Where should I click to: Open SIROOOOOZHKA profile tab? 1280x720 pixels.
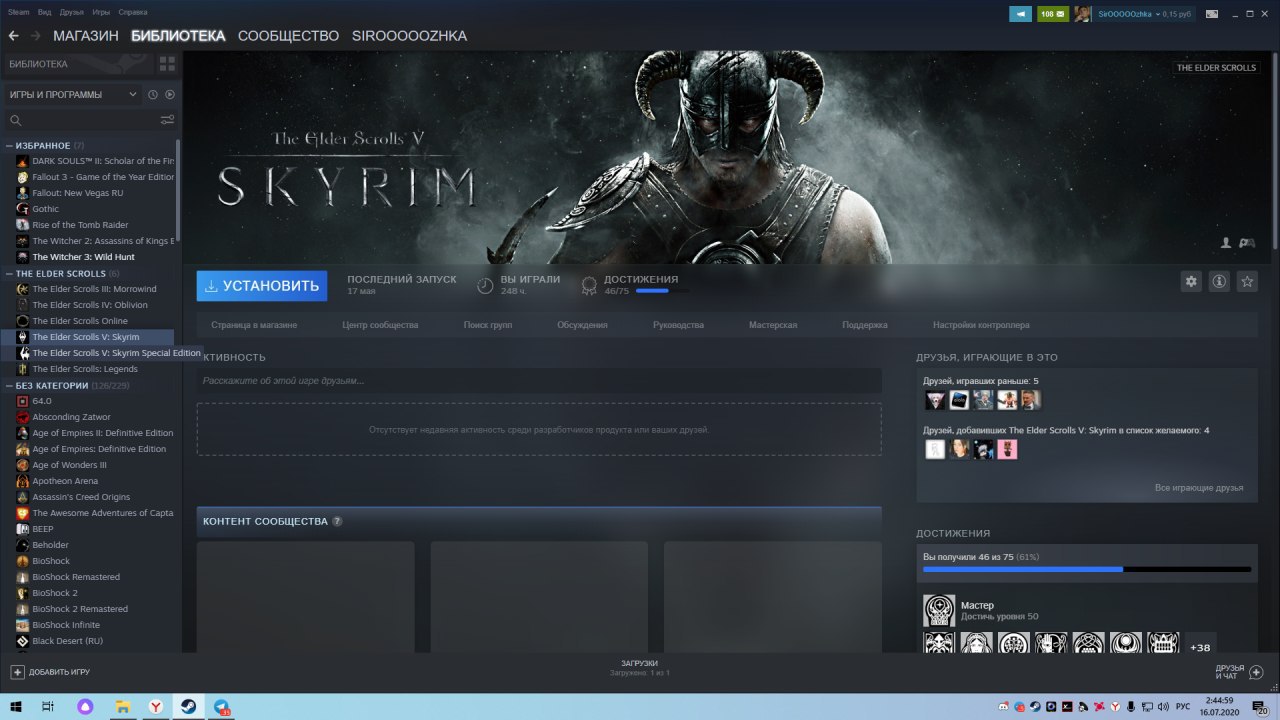[x=409, y=36]
